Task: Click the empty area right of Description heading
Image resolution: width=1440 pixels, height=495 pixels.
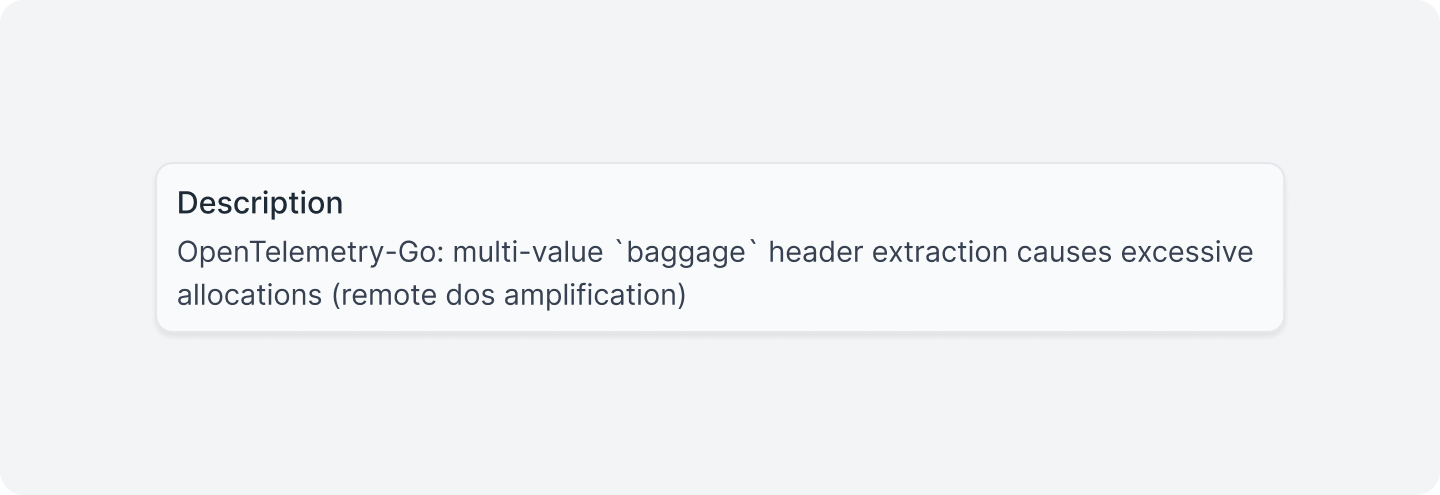Action: [800, 203]
